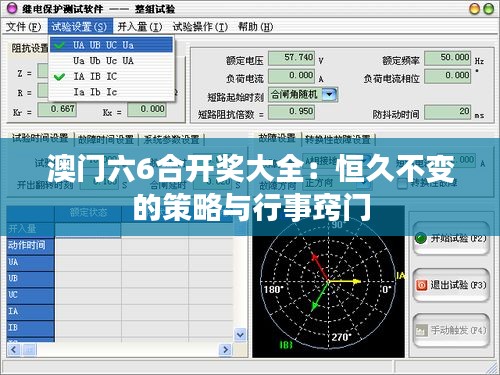The image size is (500, 375).
Task: Open the 试验操作(T) menu
Action: pos(200,27)
